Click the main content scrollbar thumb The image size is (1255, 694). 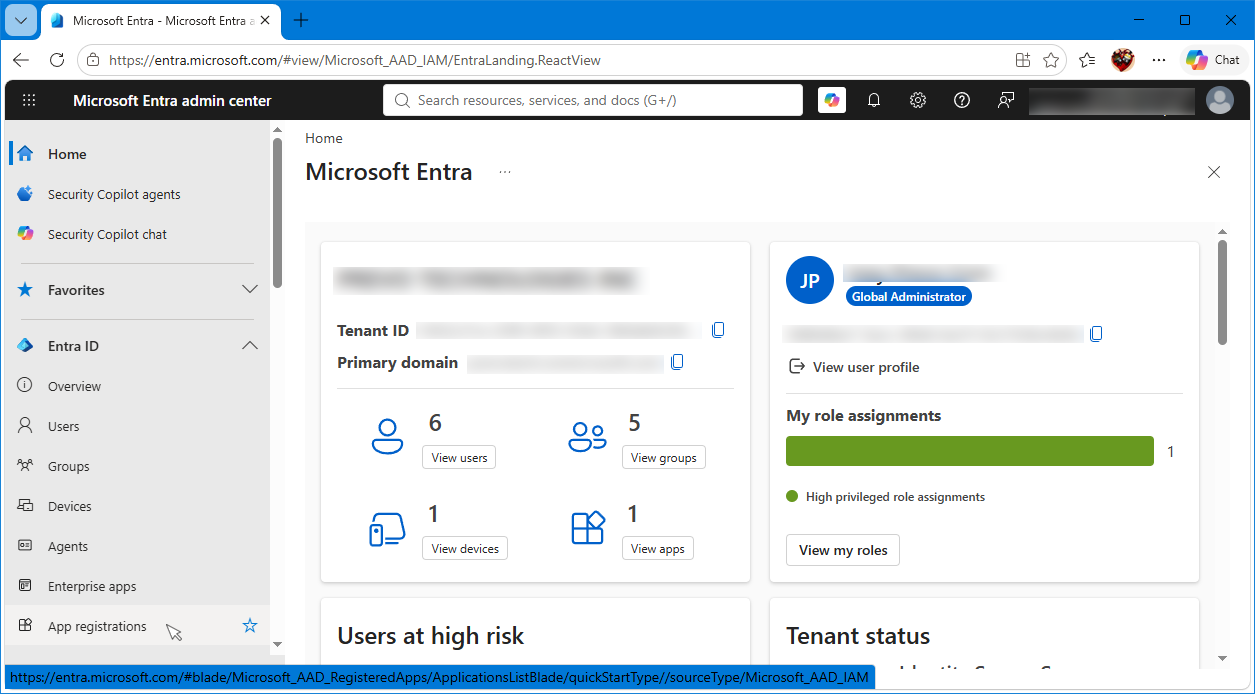(x=1222, y=292)
